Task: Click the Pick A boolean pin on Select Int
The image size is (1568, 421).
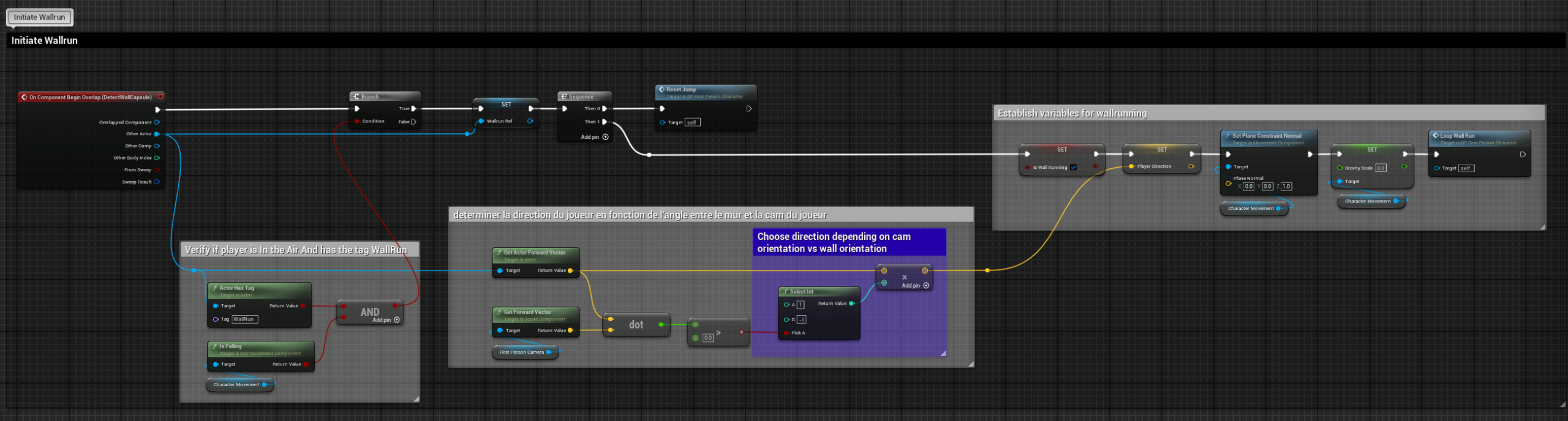Action: [x=786, y=333]
